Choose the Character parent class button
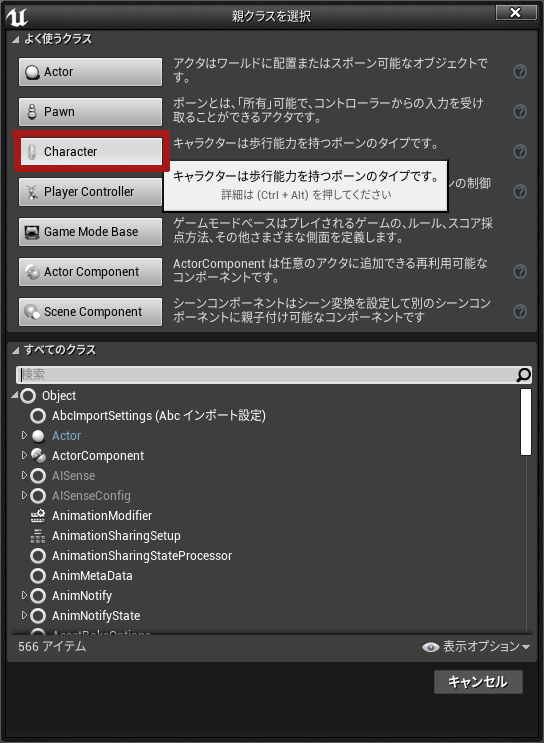The height and width of the screenshot is (743, 544). pos(91,152)
